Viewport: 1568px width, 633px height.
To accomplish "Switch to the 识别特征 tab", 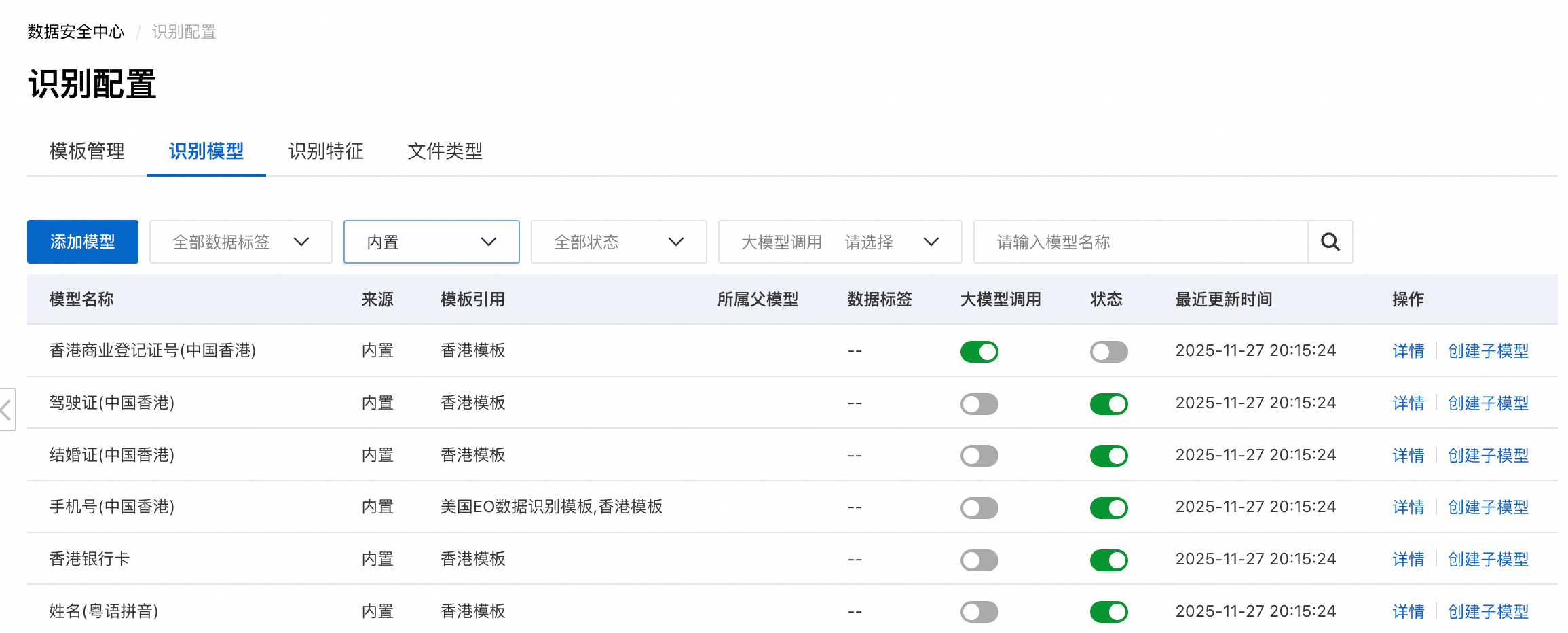I will [x=326, y=151].
